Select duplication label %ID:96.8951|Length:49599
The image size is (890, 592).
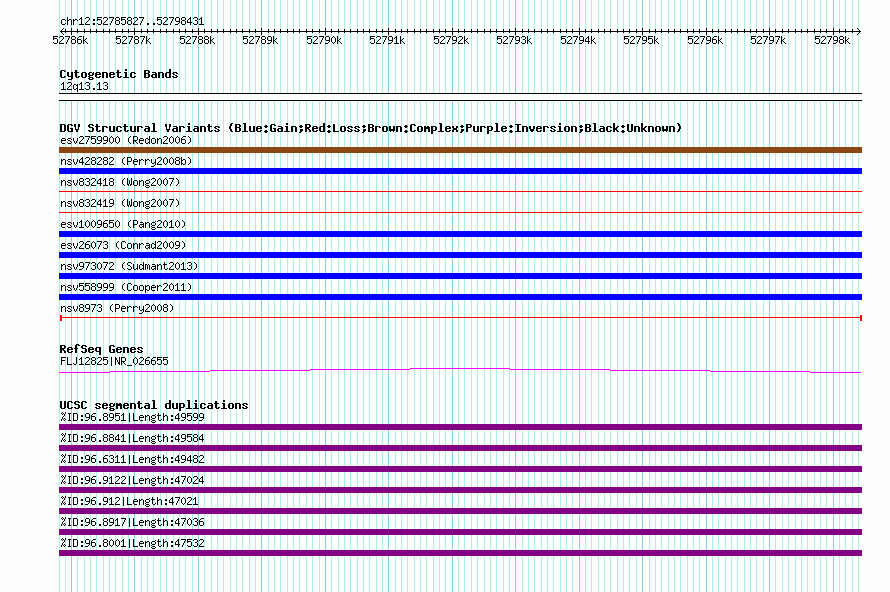coord(132,417)
